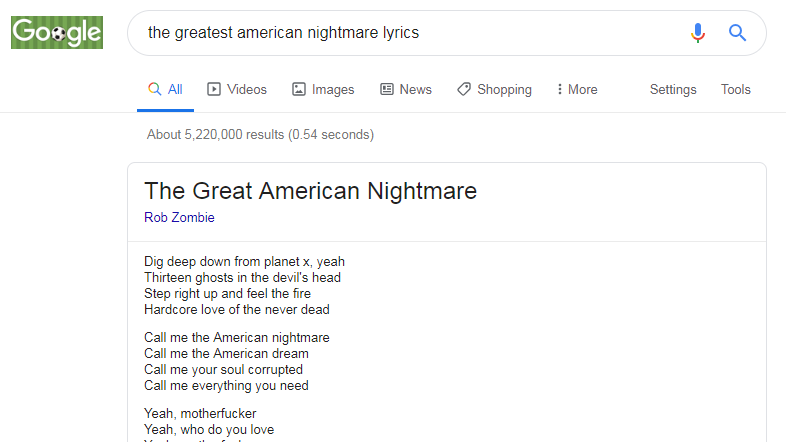
Task: Open the Shopping results tab
Action: click(494, 89)
